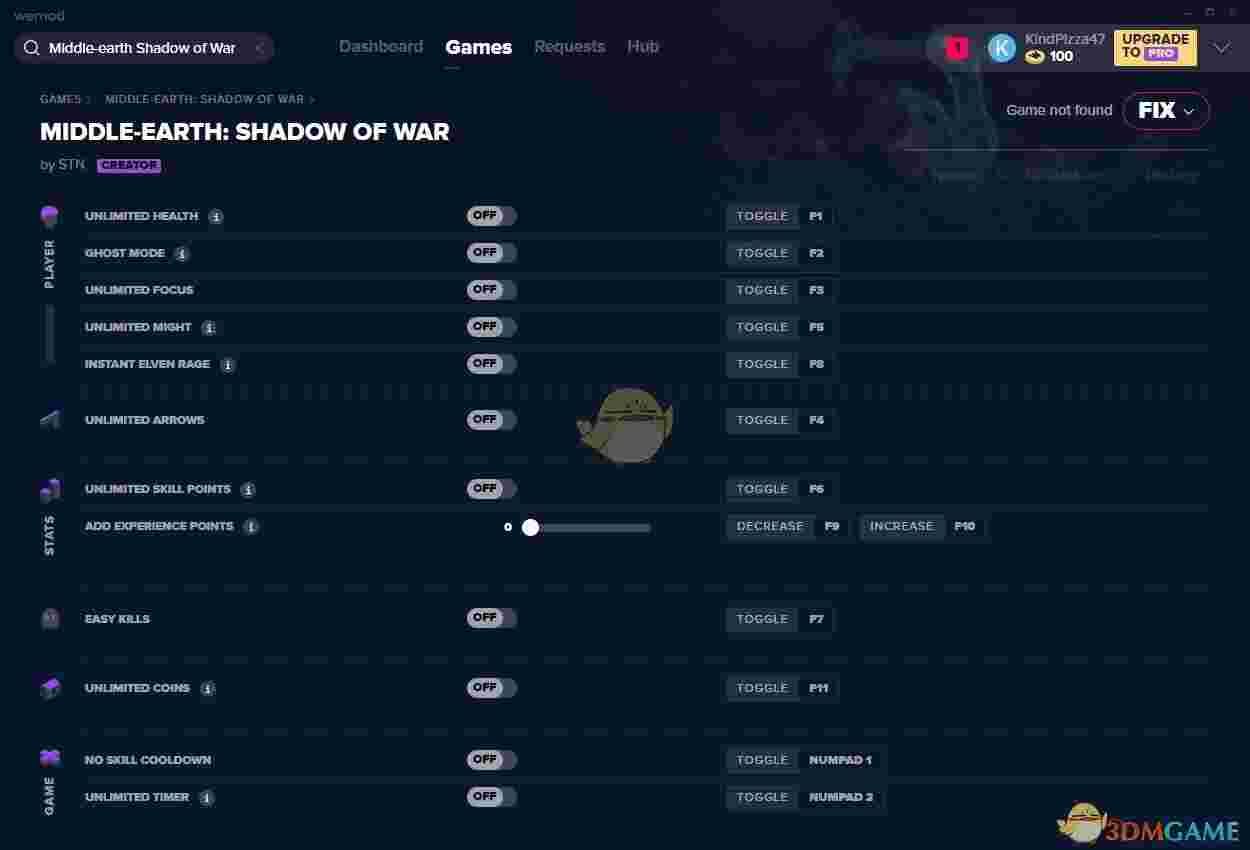Turn on Easy Kills
Image resolution: width=1250 pixels, height=850 pixels.
[491, 618]
